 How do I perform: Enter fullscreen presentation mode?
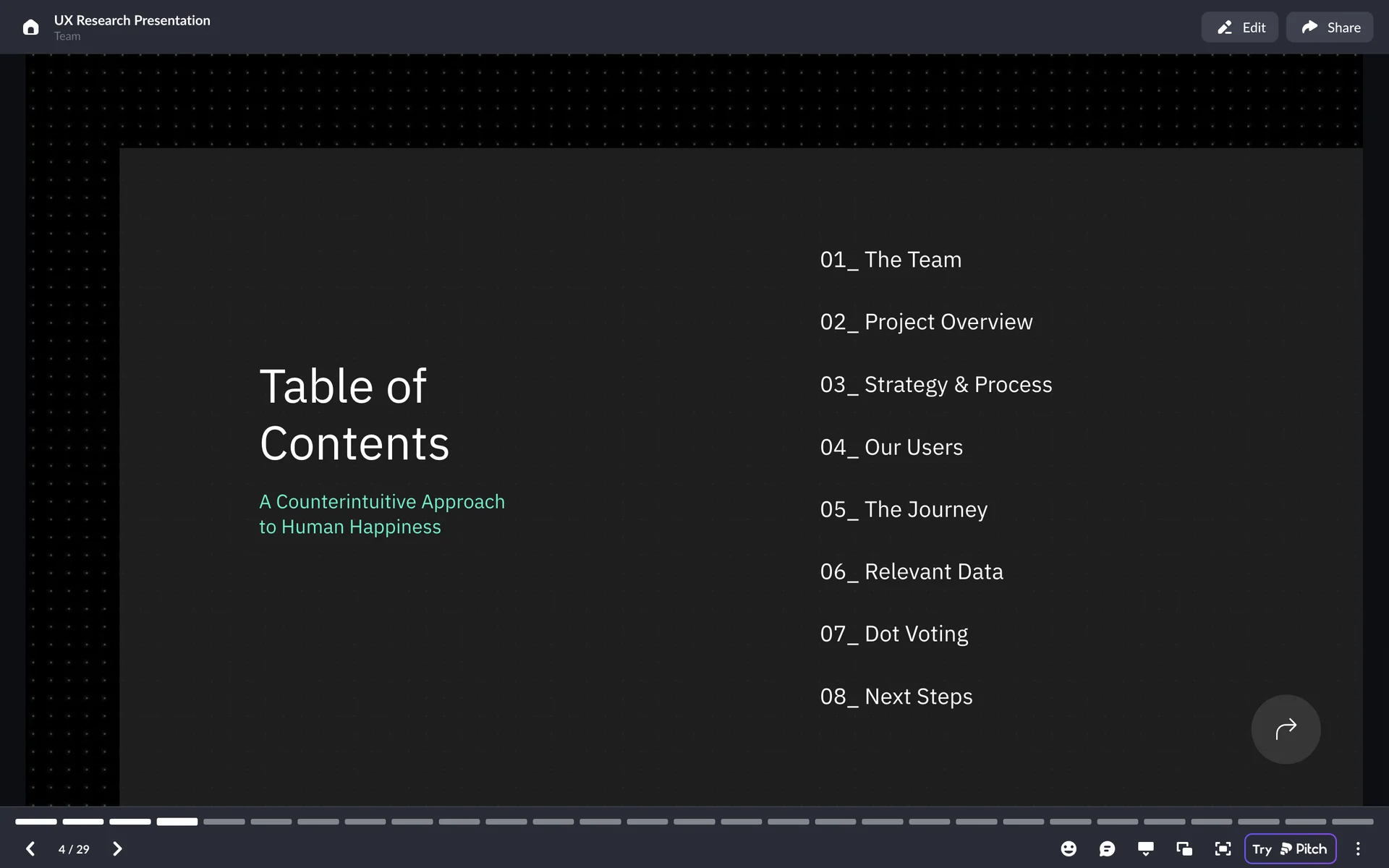pyautogui.click(x=1223, y=848)
